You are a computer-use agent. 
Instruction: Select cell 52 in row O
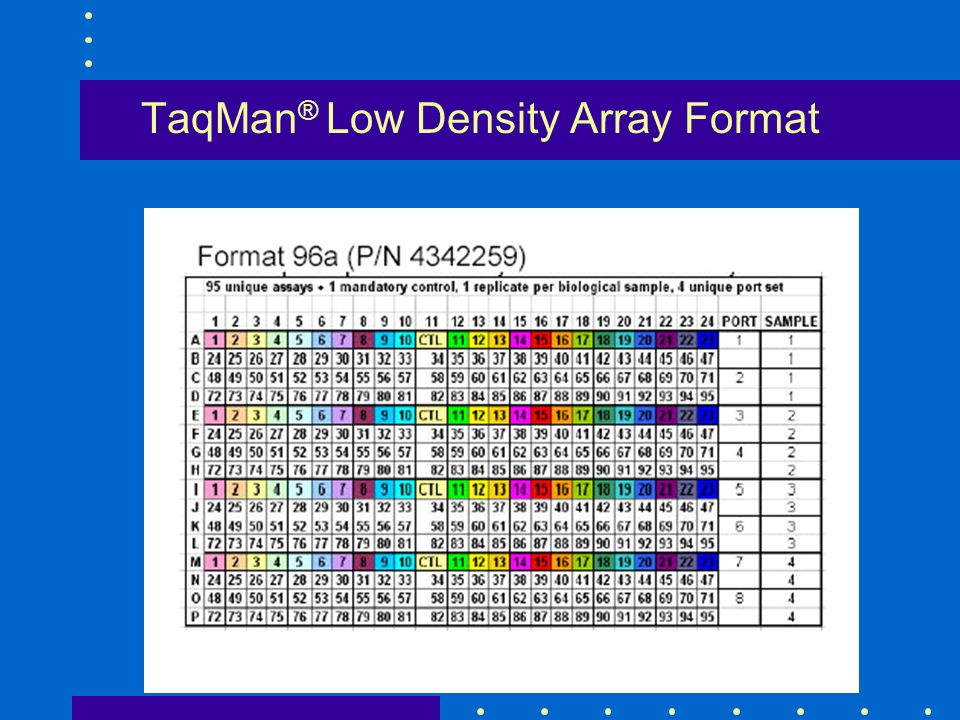tap(299, 598)
